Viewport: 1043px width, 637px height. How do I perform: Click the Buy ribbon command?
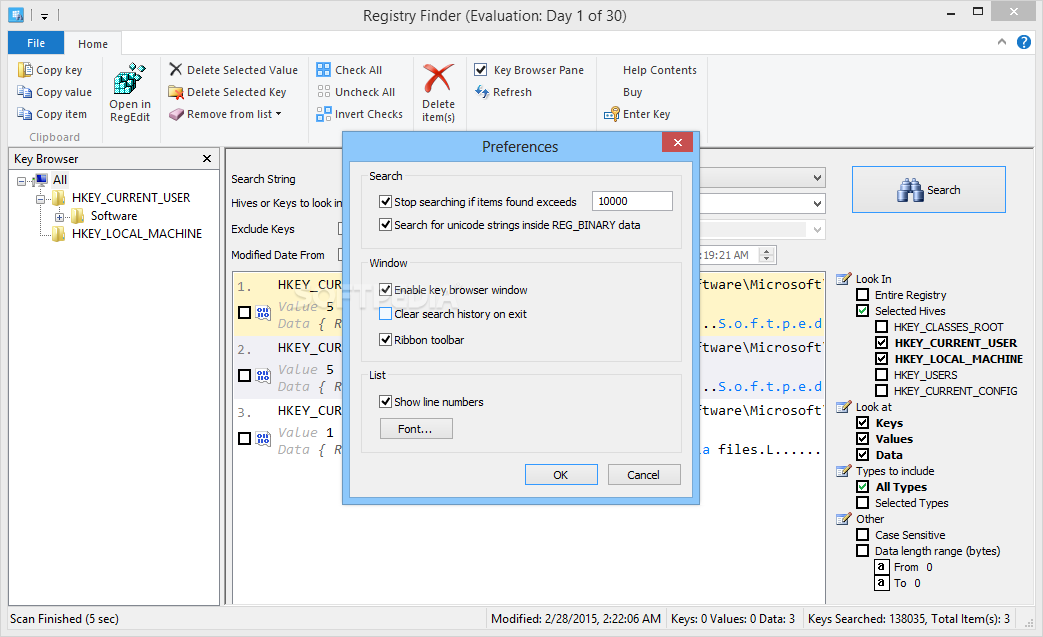(633, 92)
